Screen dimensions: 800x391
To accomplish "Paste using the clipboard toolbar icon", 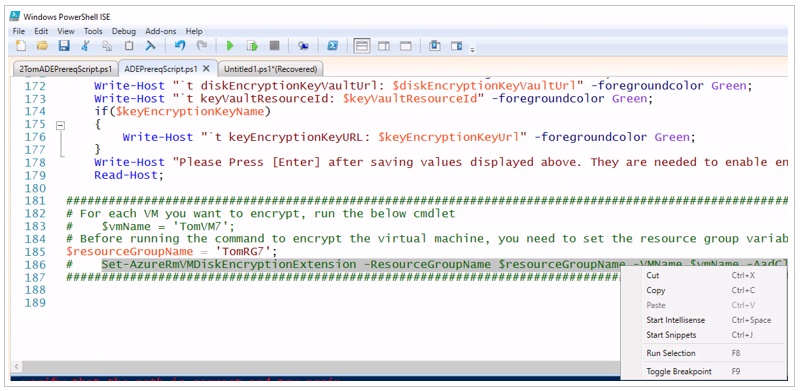I will [x=129, y=46].
